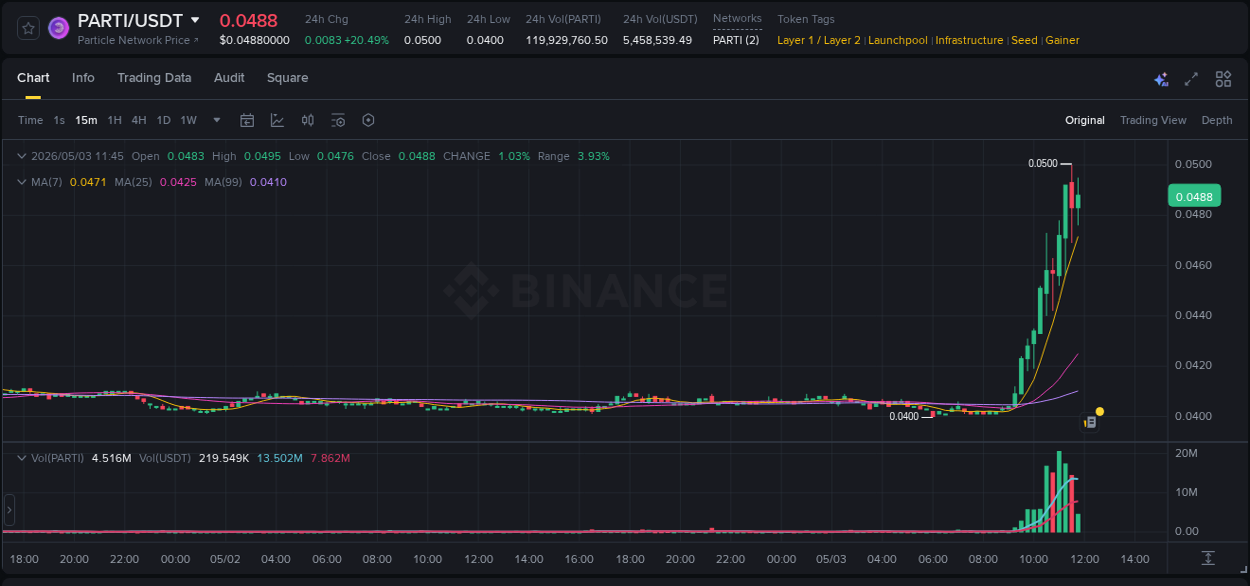The image size is (1250, 586).
Task: Open the Seed token tag
Action: point(1024,40)
